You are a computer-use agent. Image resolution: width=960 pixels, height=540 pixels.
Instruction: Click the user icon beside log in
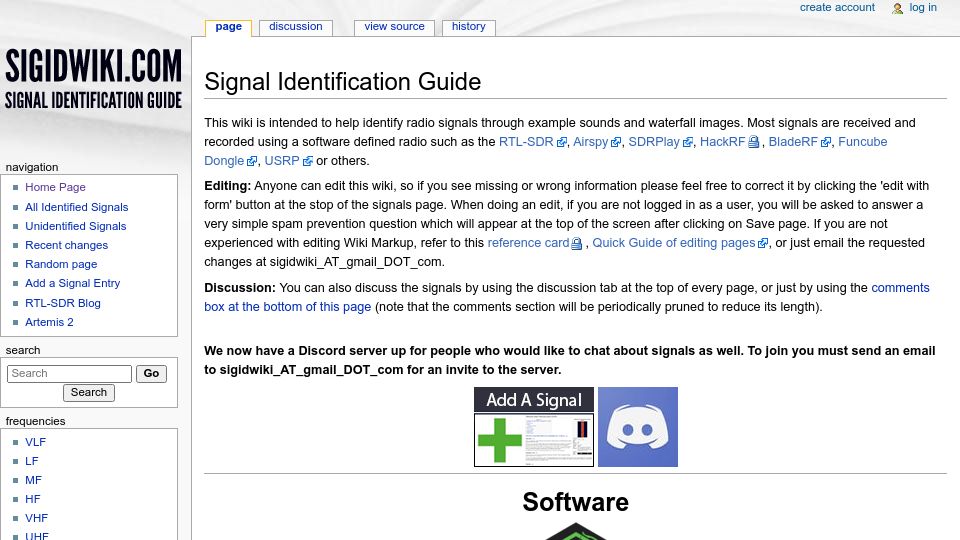pyautogui.click(x=898, y=8)
